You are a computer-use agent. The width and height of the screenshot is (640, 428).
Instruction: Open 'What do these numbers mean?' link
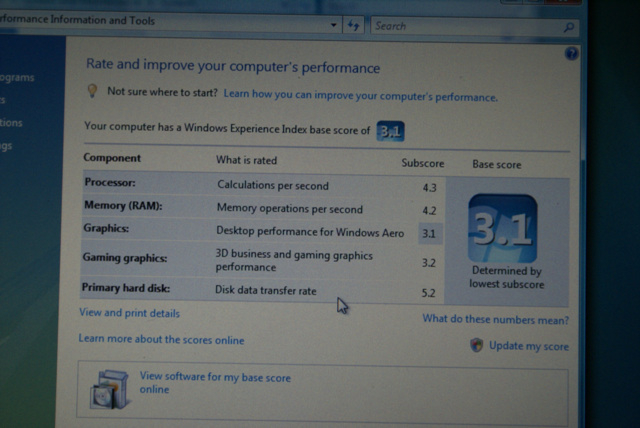(496, 319)
